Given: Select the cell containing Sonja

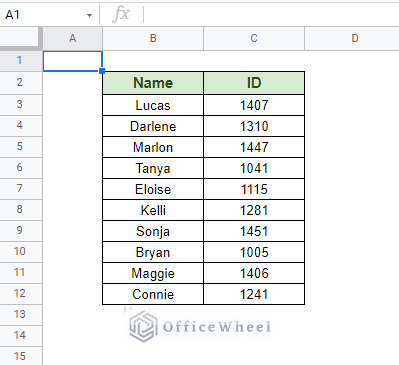Looking at the screenshot, I should point(153,231).
